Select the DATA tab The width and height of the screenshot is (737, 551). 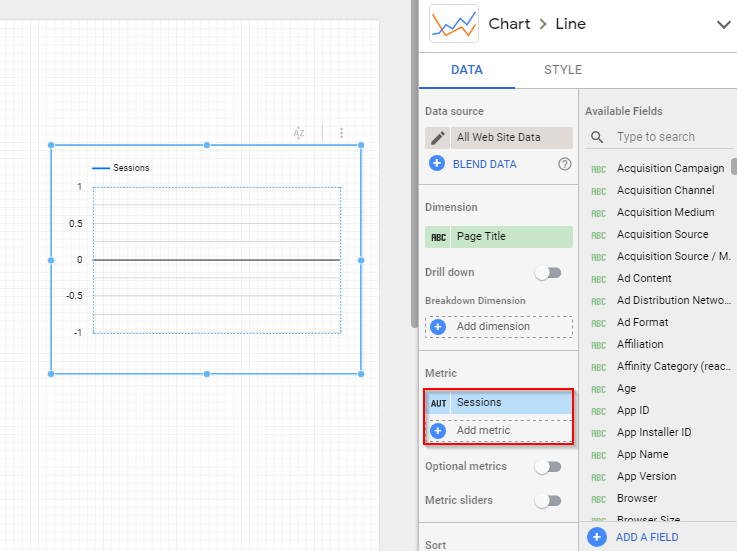467,70
